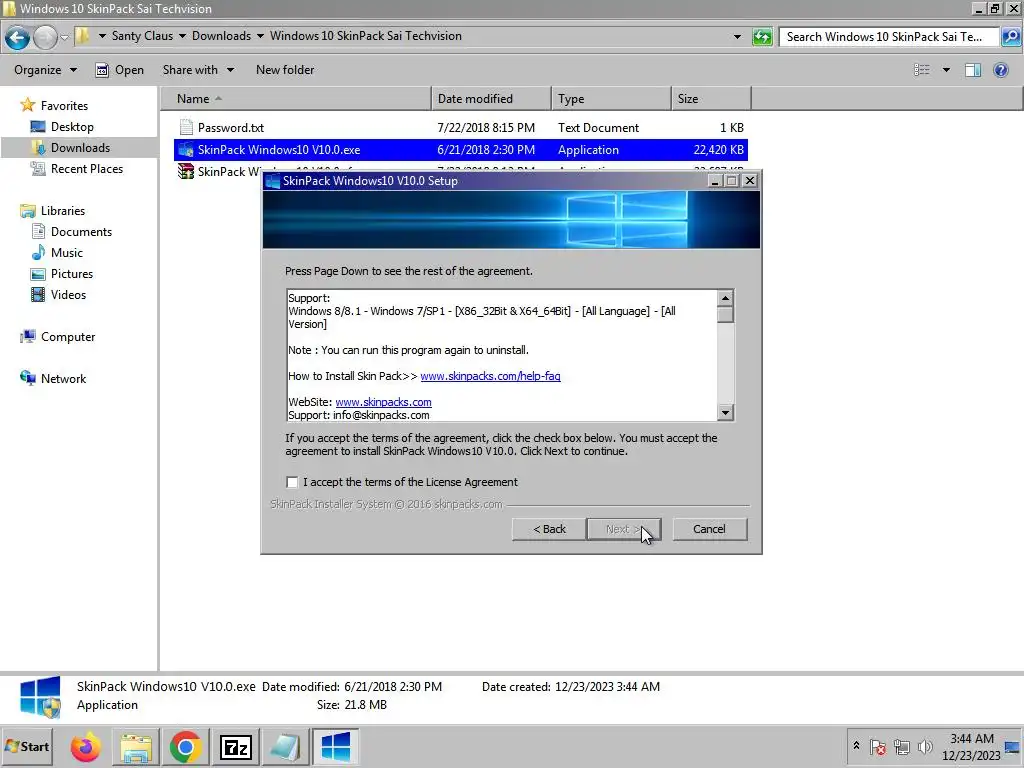Viewport: 1024px width, 768px height.
Task: Click the disabled Next button in Setup
Action: pyautogui.click(x=624, y=529)
